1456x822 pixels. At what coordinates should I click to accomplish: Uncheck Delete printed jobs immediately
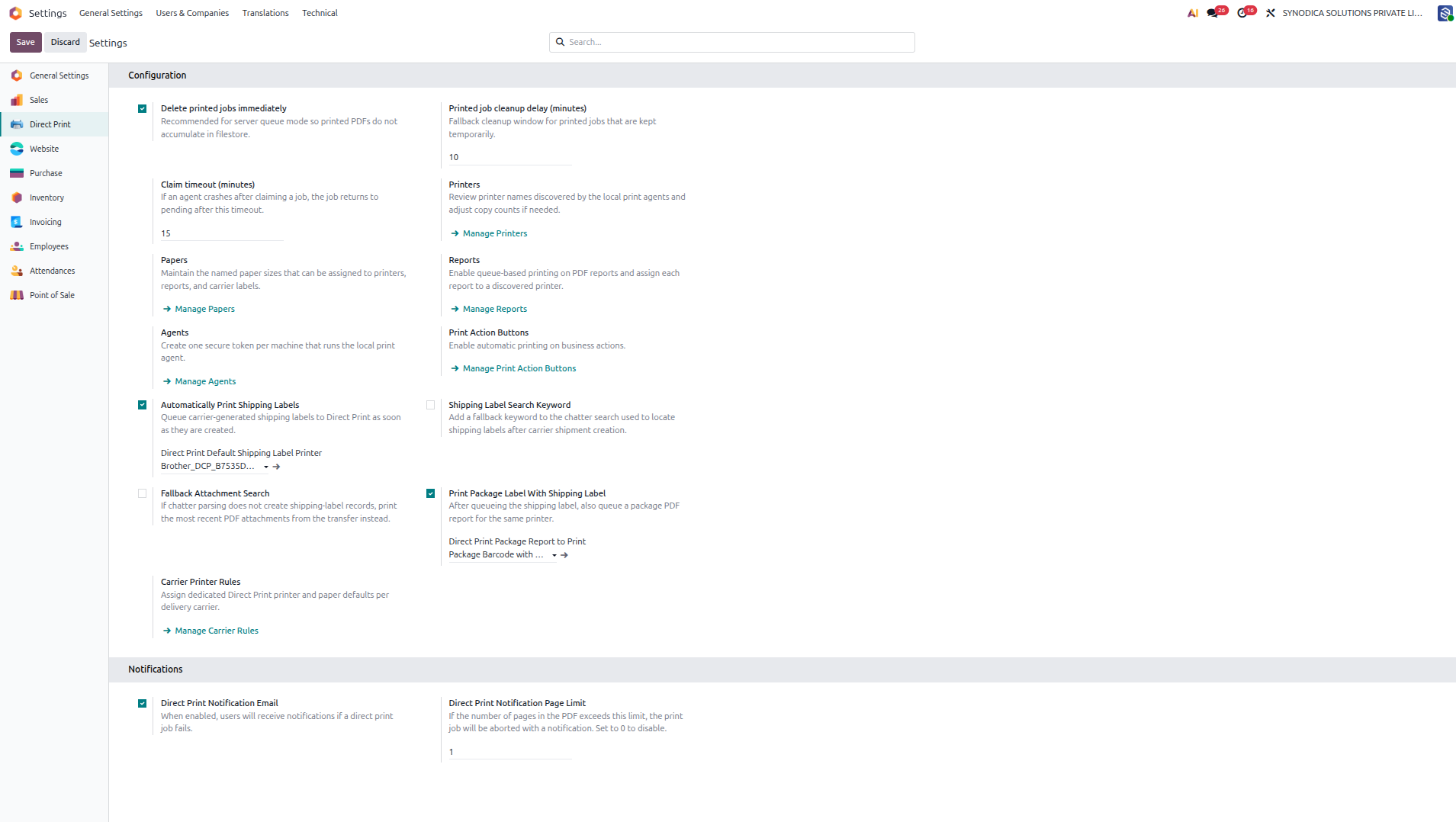[142, 109]
